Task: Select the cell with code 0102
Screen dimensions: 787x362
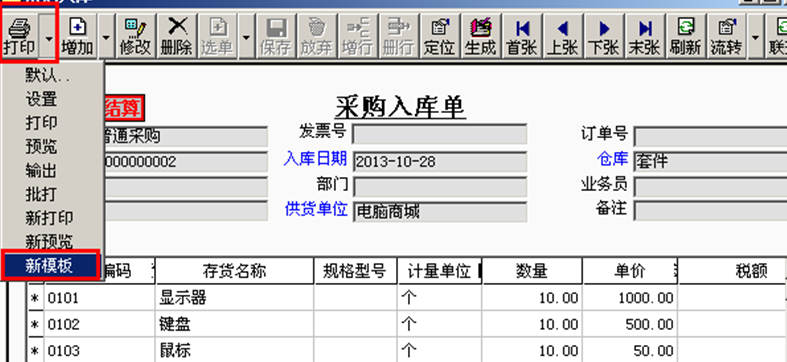Action: pos(99,324)
